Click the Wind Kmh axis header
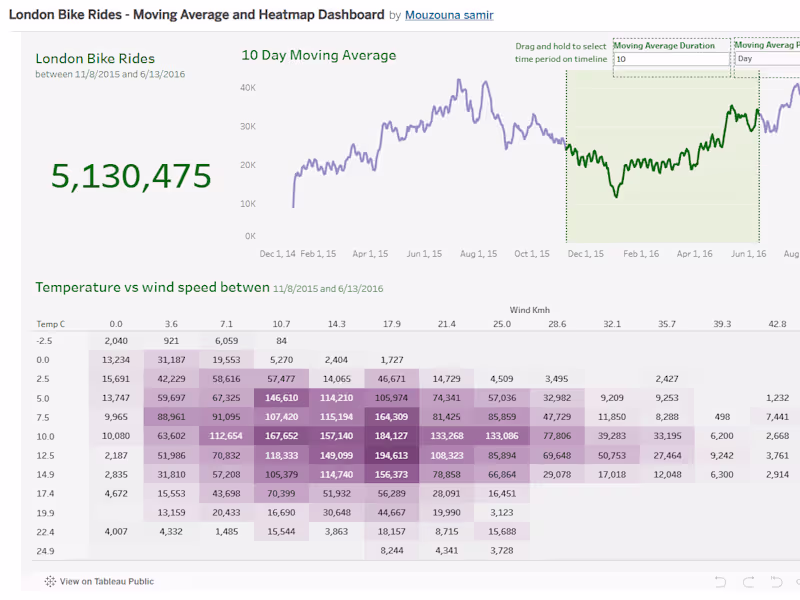Viewport: 800px width, 600px height. pos(529,310)
